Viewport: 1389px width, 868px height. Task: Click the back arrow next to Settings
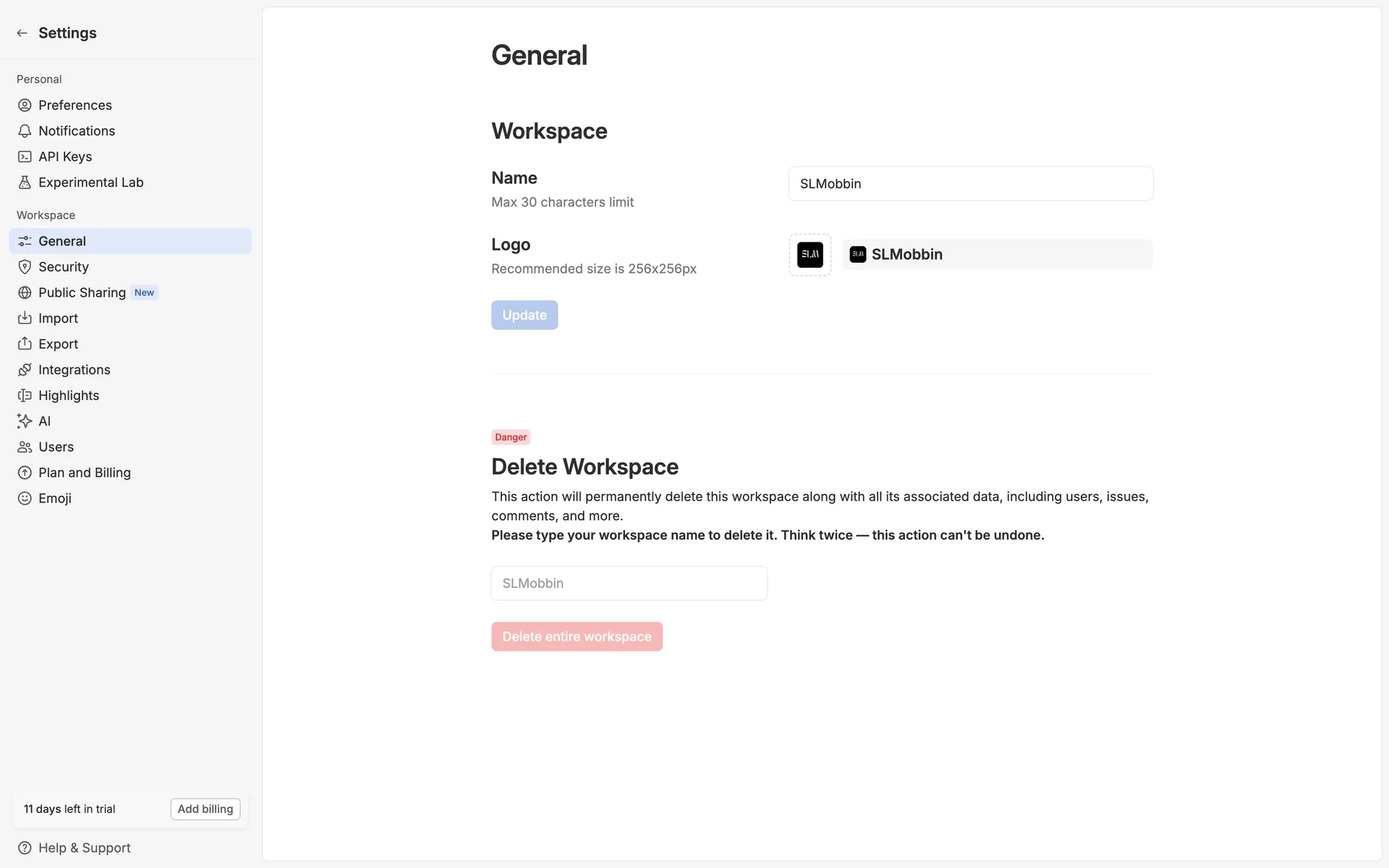coord(22,33)
